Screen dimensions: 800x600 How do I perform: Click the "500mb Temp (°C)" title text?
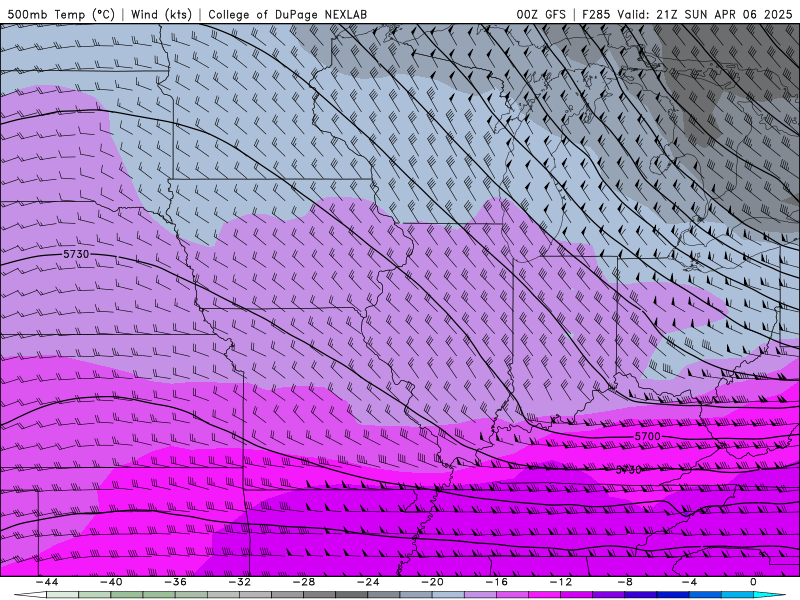pos(61,14)
